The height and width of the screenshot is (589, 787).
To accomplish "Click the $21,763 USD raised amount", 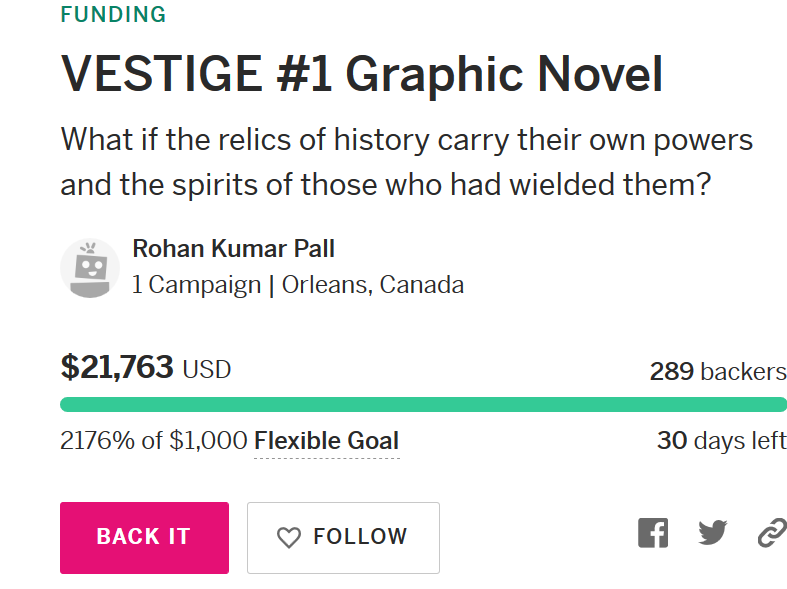I will click(x=146, y=367).
